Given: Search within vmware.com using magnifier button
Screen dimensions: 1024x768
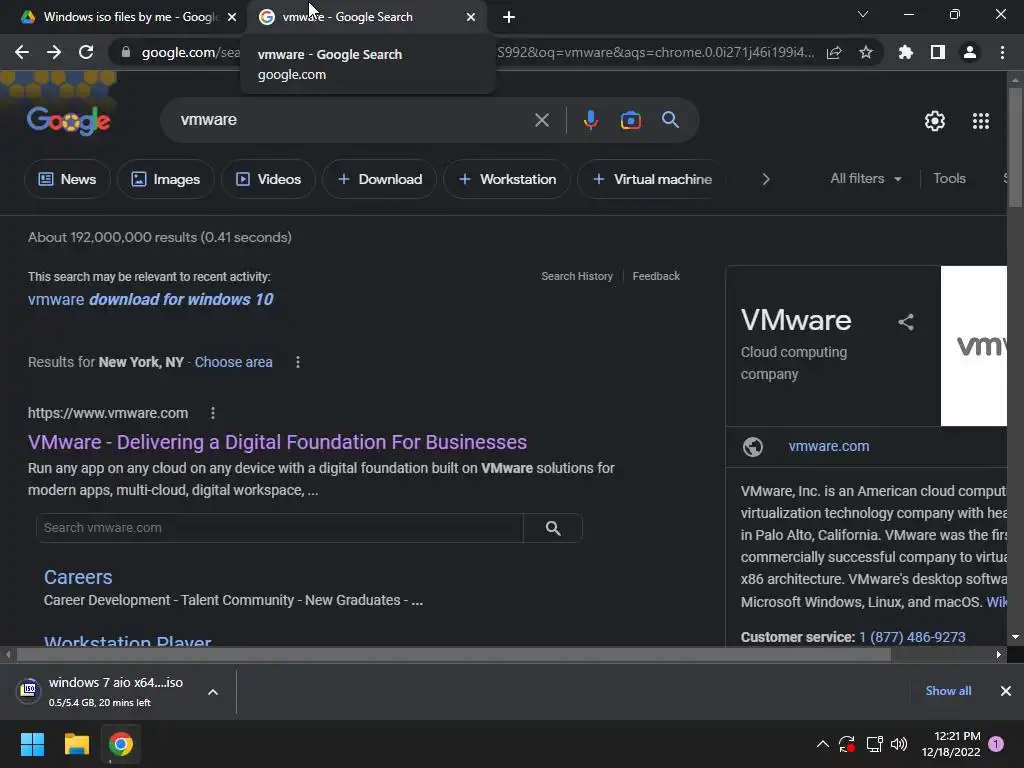Looking at the screenshot, I should click(x=553, y=528).
